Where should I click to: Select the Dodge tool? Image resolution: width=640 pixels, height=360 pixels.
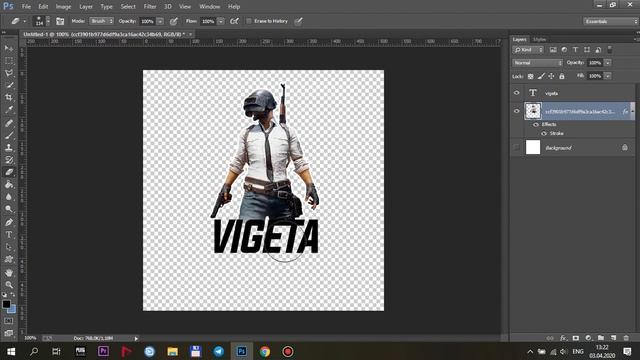(x=9, y=209)
